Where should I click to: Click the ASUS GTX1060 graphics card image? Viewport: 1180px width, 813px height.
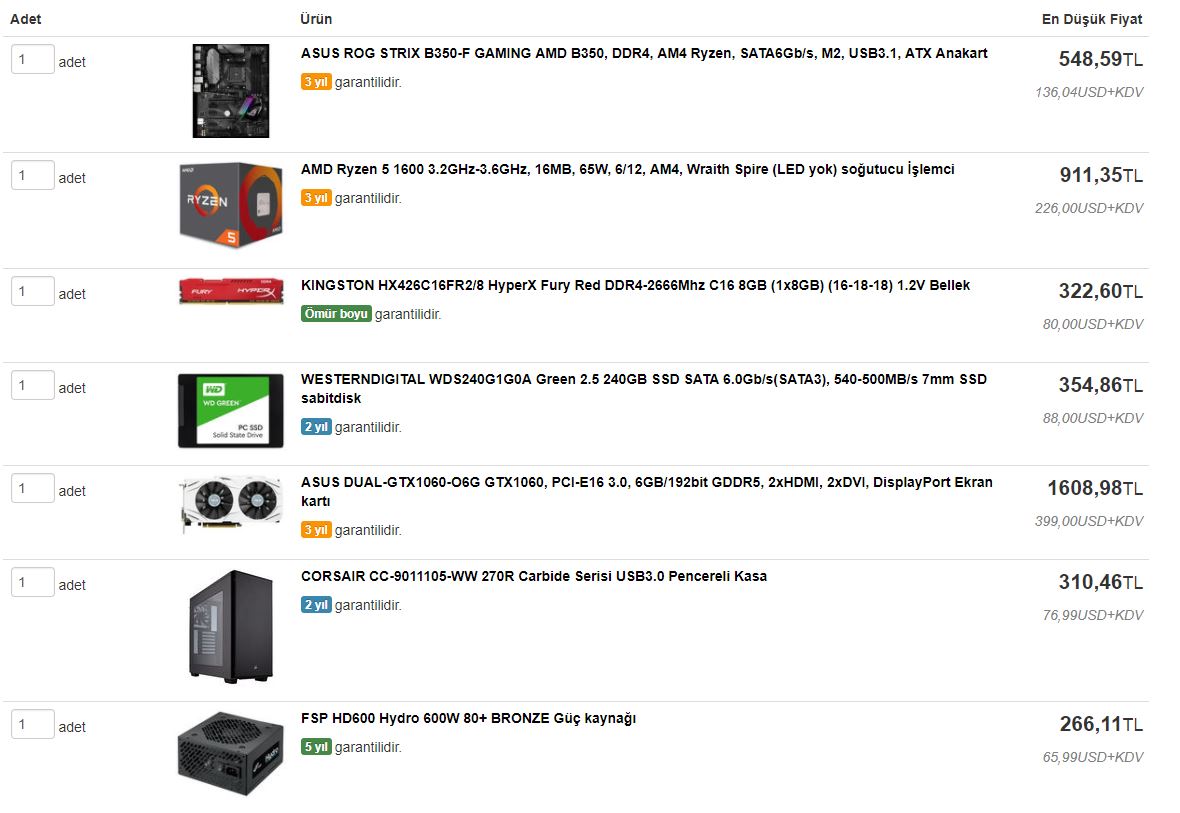[231, 502]
